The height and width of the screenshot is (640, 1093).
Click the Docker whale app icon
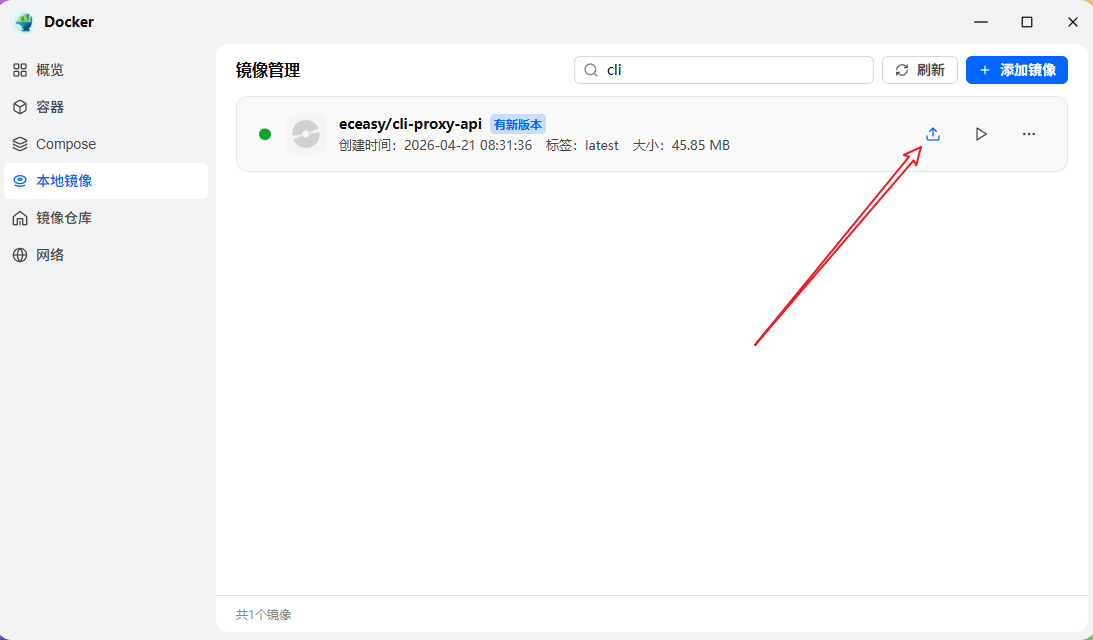[x=24, y=22]
